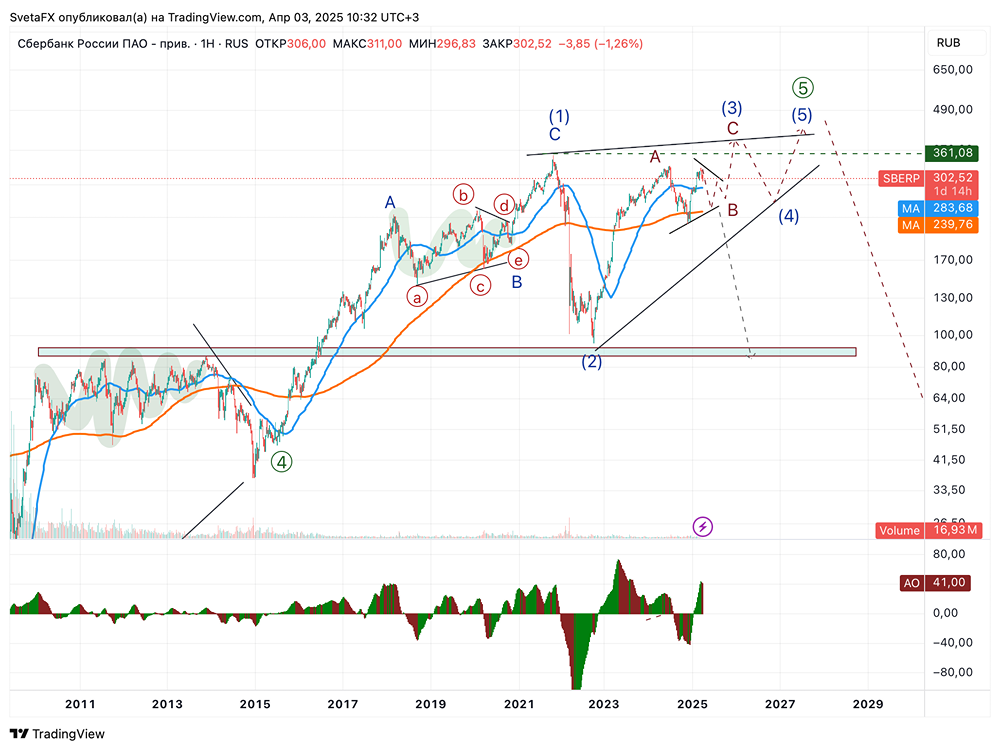Click the 64,00 price axis value
This screenshot has height=751, width=1000.
(948, 397)
